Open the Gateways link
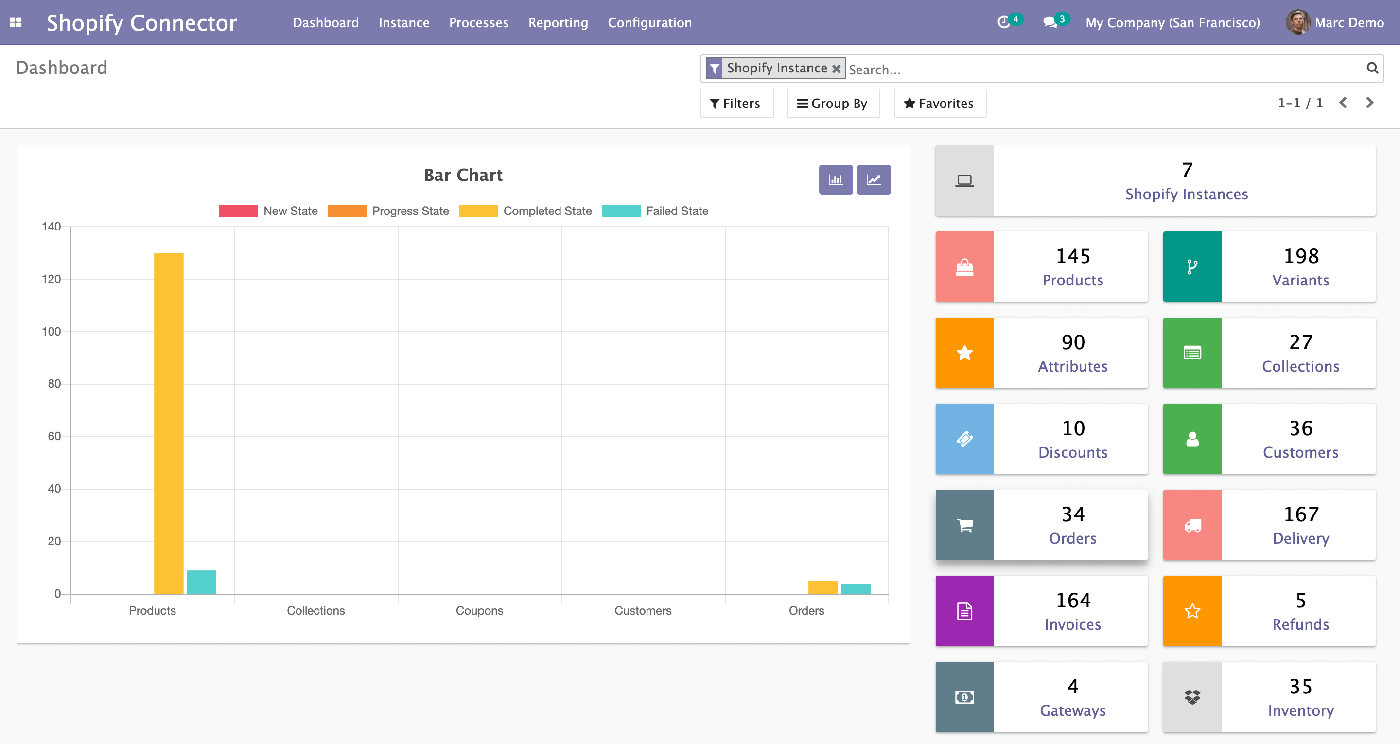Image resolution: width=1400 pixels, height=744 pixels. 1073,710
